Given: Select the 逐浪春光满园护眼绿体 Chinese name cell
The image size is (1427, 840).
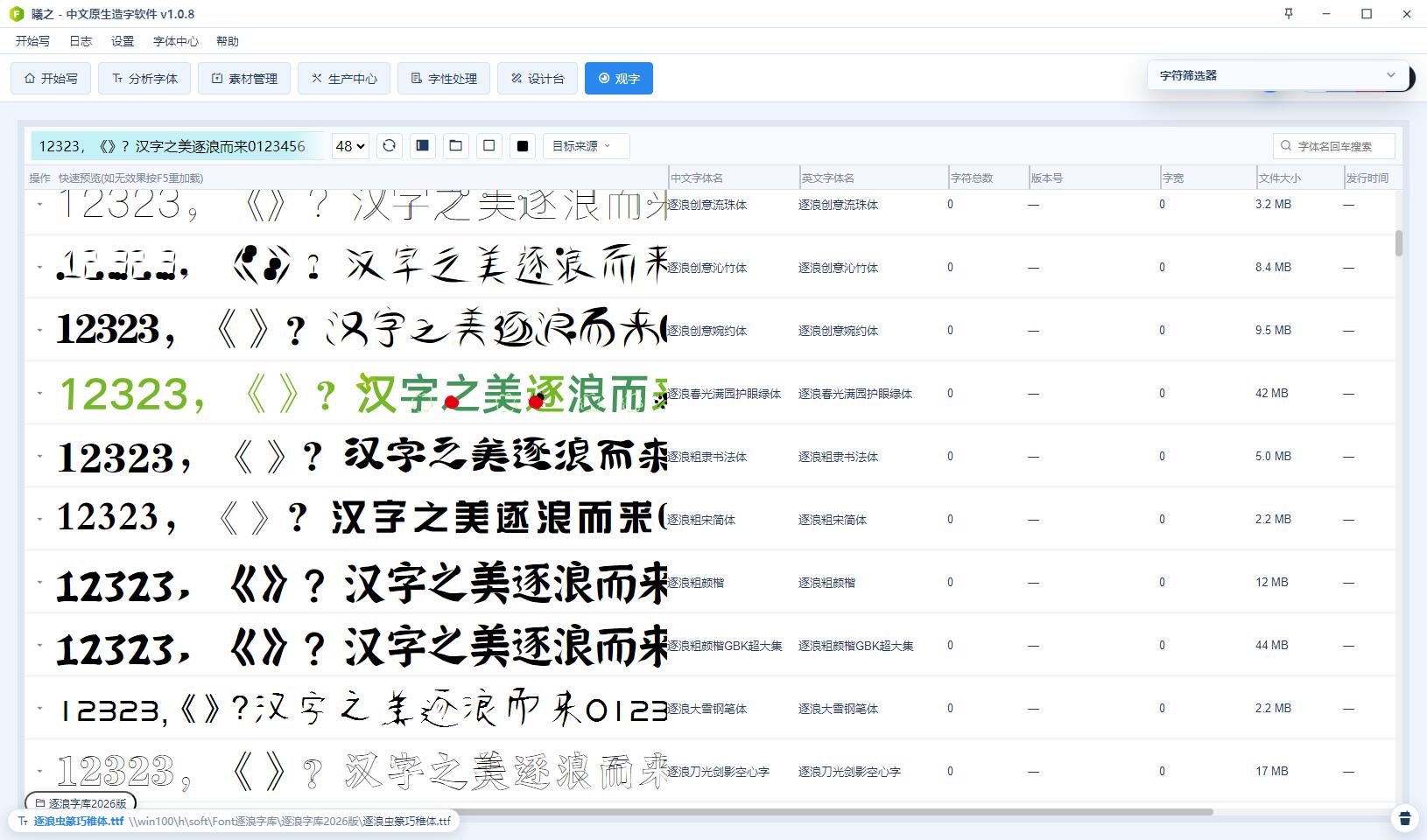Looking at the screenshot, I should pyautogui.click(x=724, y=394).
